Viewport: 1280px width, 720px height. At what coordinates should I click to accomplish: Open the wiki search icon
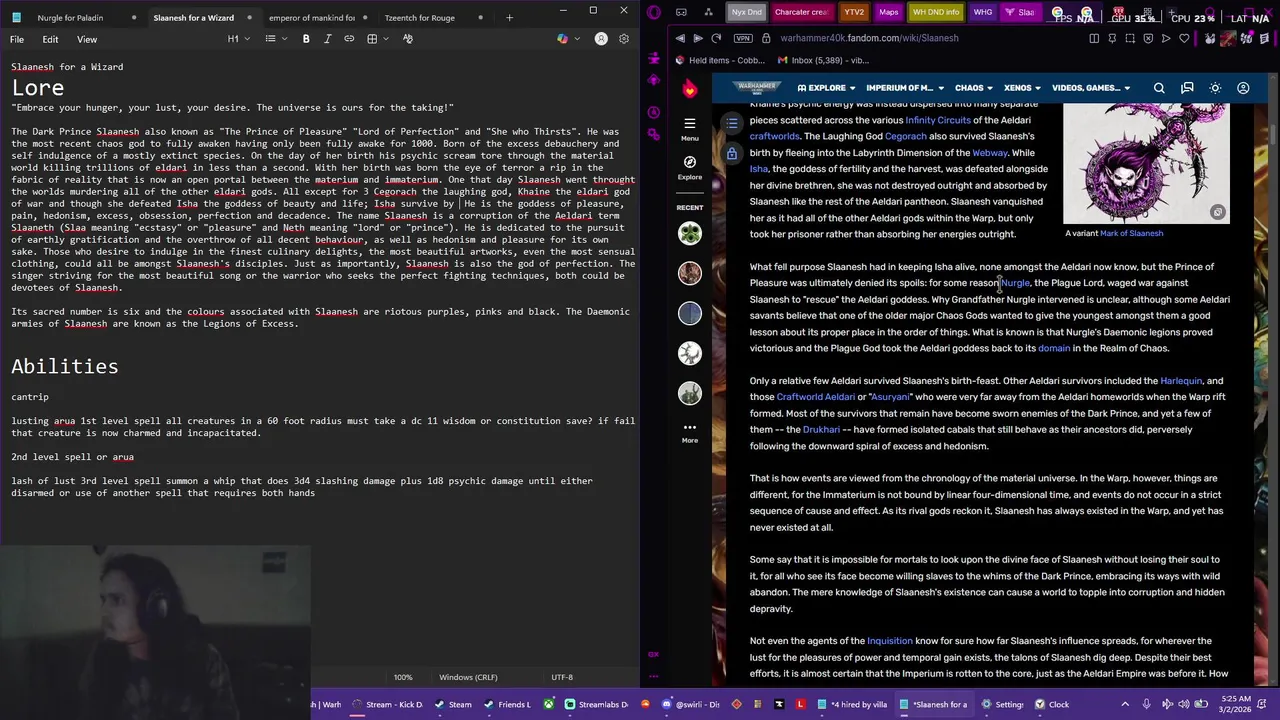click(1159, 88)
